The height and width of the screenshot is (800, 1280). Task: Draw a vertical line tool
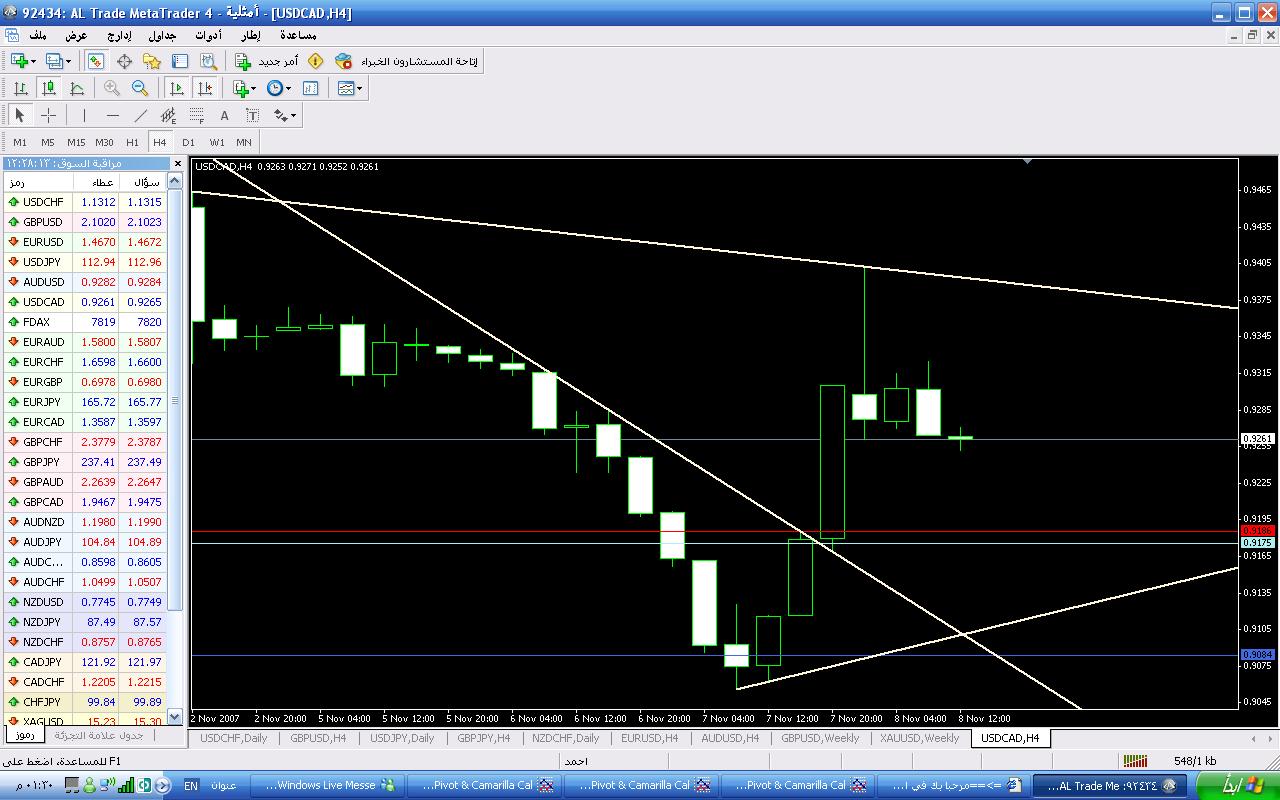(84, 115)
